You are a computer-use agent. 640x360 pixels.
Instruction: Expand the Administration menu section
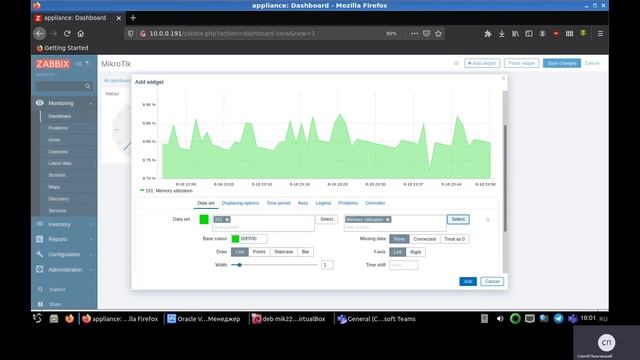tap(91, 269)
